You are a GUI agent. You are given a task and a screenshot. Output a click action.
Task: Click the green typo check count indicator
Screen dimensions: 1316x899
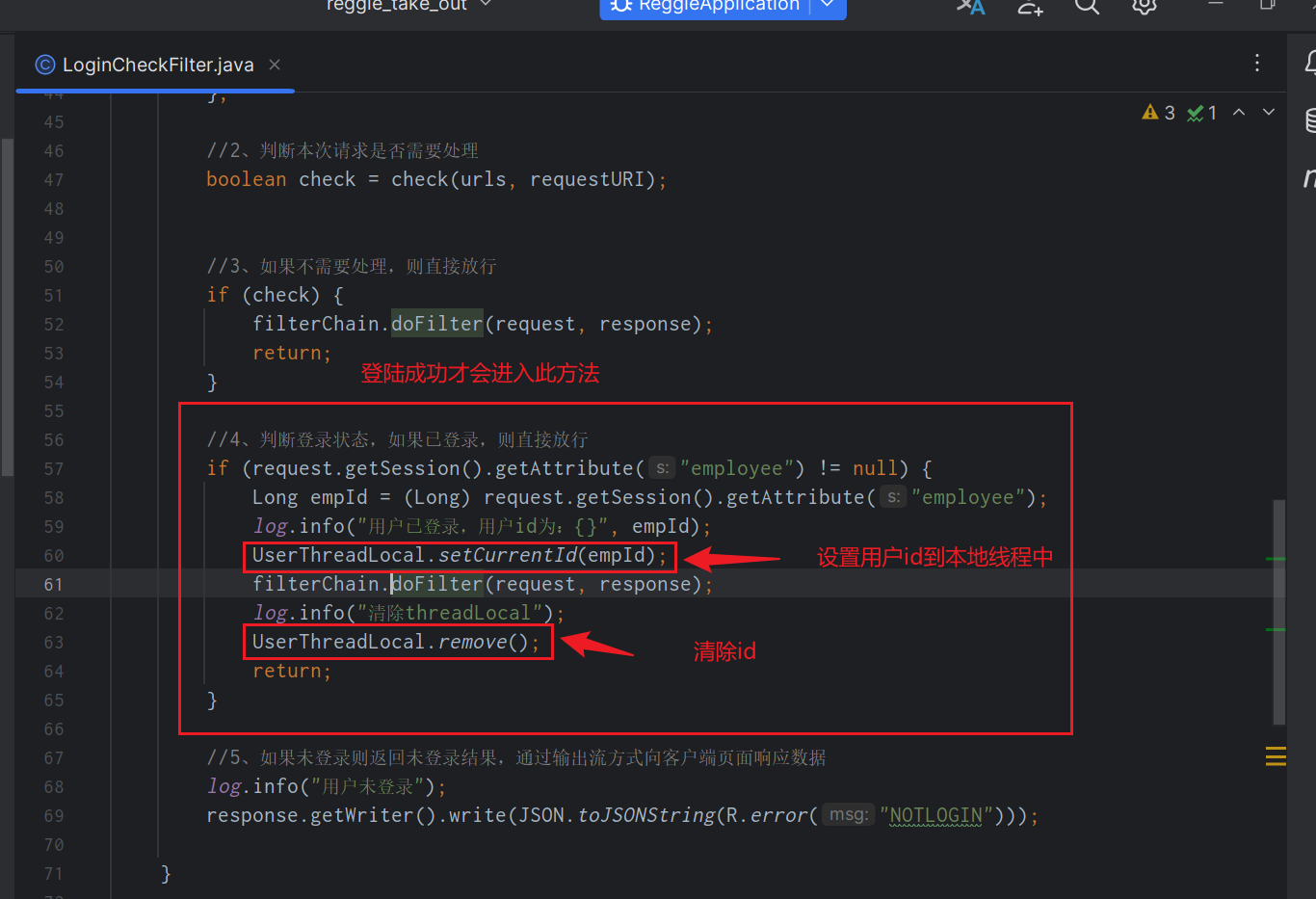pos(1202,113)
